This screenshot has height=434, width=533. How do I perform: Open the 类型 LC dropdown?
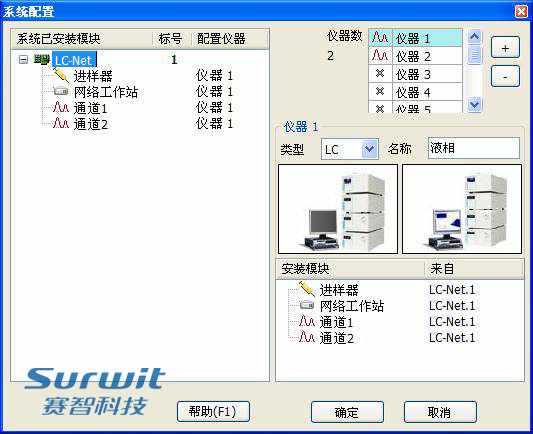point(369,149)
